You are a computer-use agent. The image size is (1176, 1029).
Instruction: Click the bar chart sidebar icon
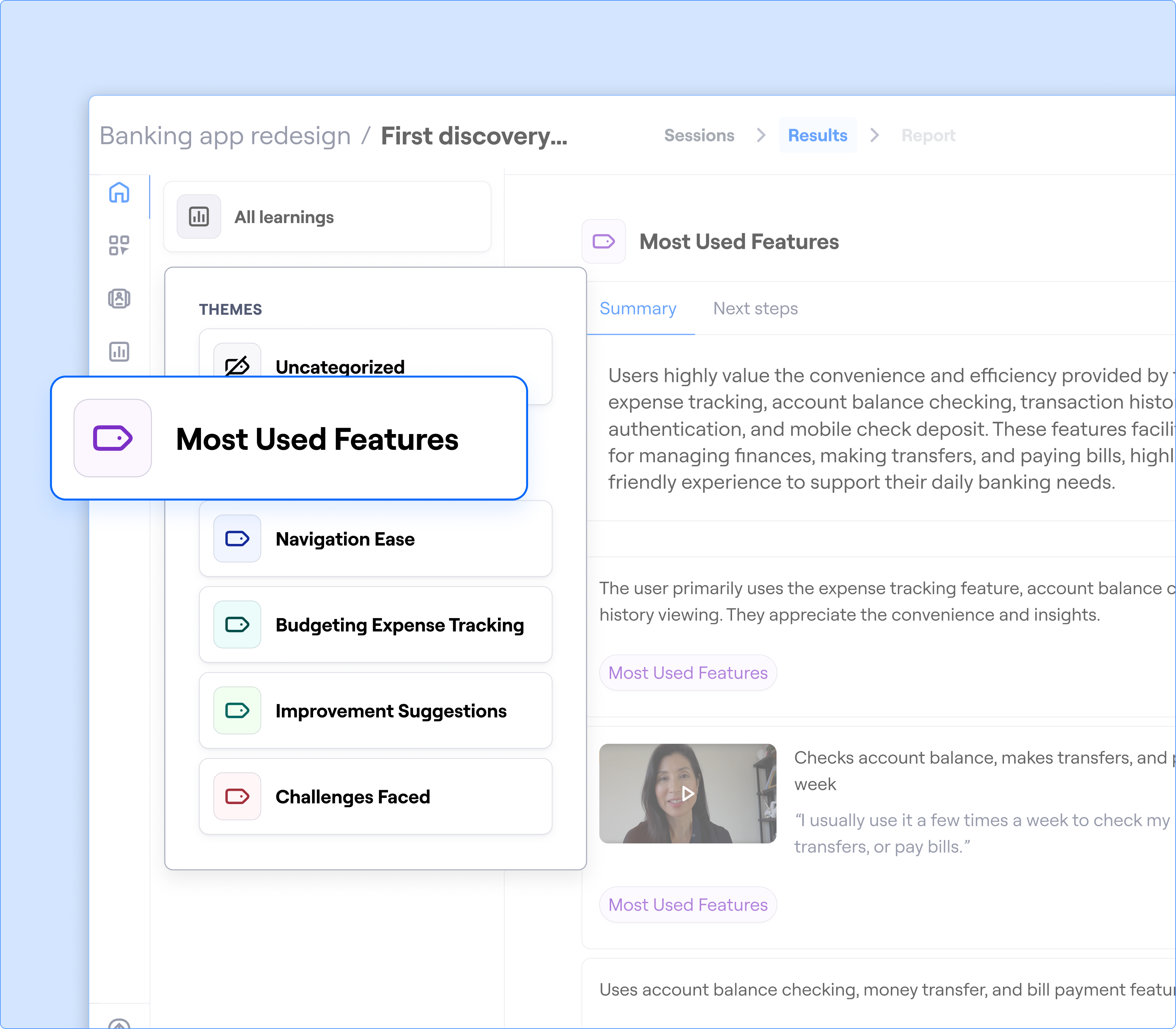119,351
